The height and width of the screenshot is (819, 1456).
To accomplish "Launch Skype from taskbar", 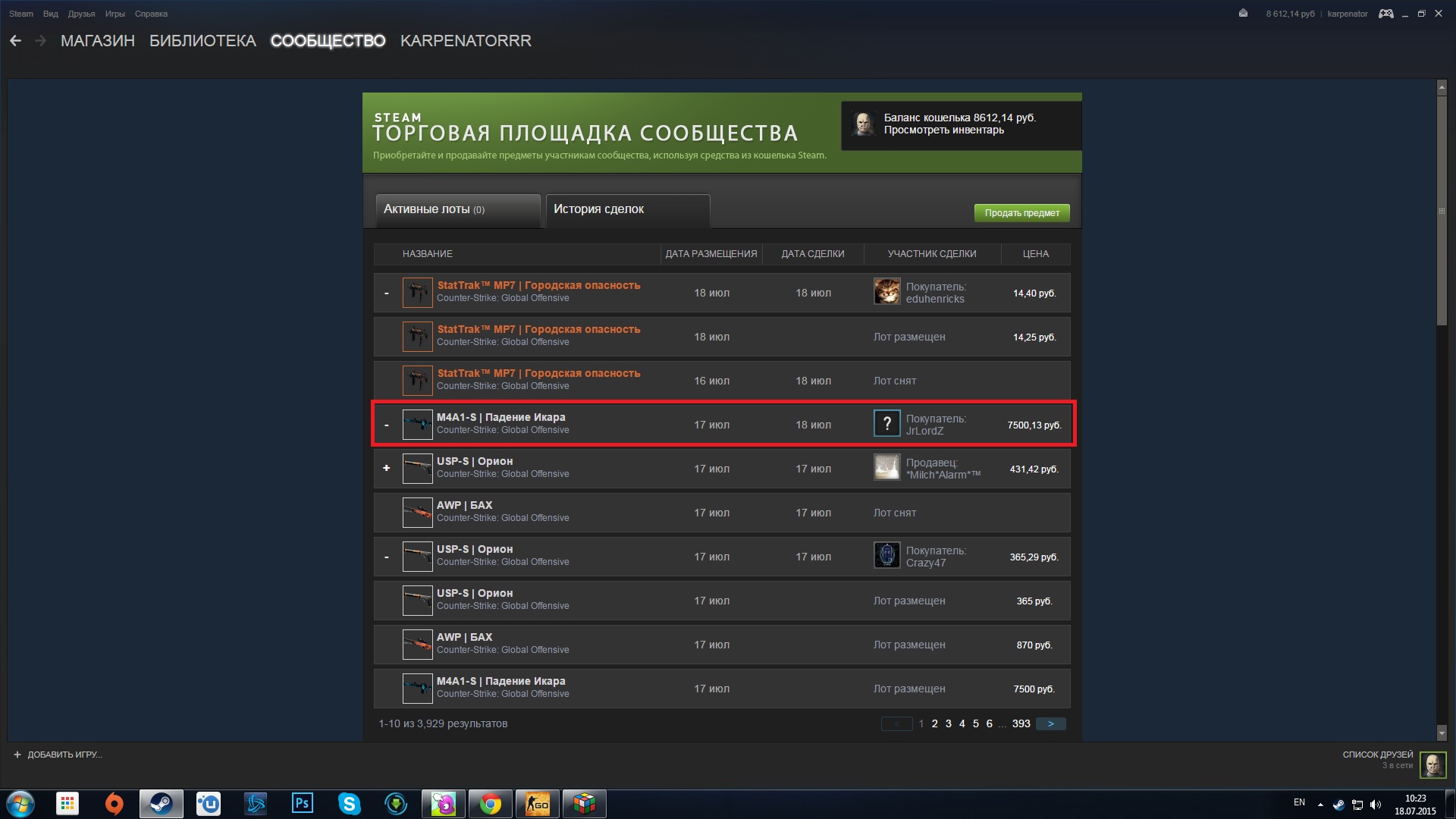I will (x=349, y=803).
